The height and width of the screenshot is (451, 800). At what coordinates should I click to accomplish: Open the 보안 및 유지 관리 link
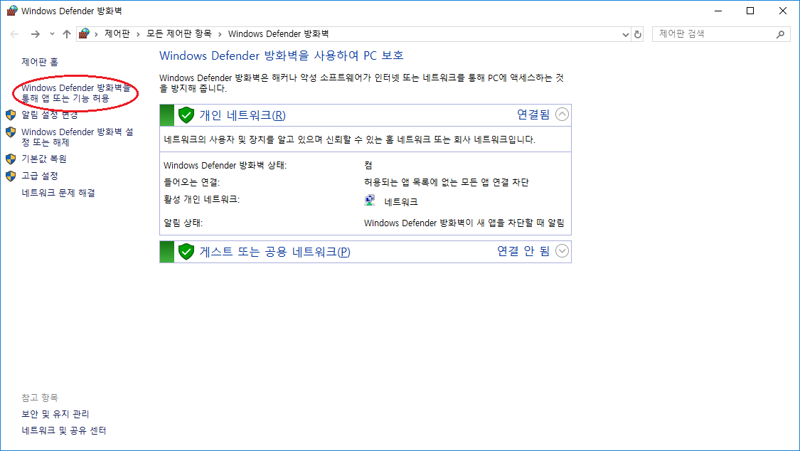pos(55,414)
